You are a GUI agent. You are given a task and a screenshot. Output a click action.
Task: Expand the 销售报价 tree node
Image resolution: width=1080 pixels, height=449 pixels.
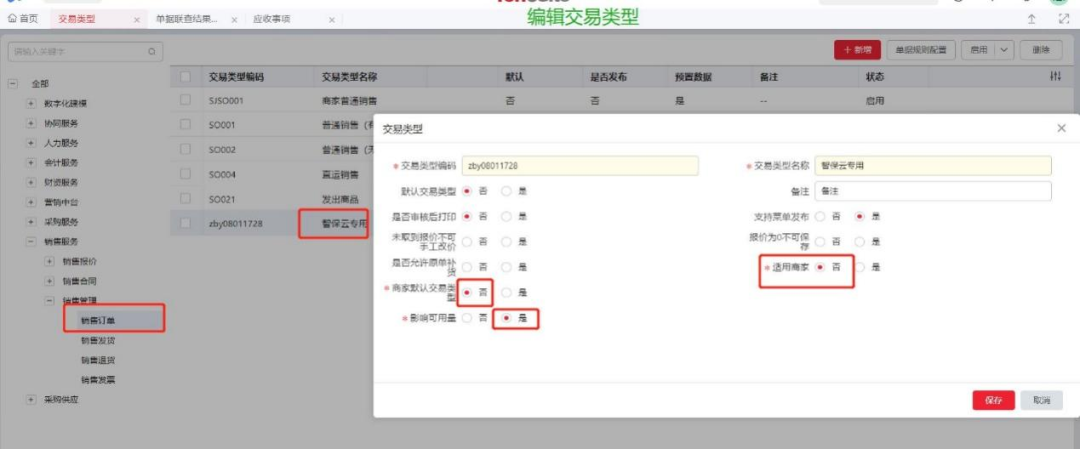coord(49,261)
